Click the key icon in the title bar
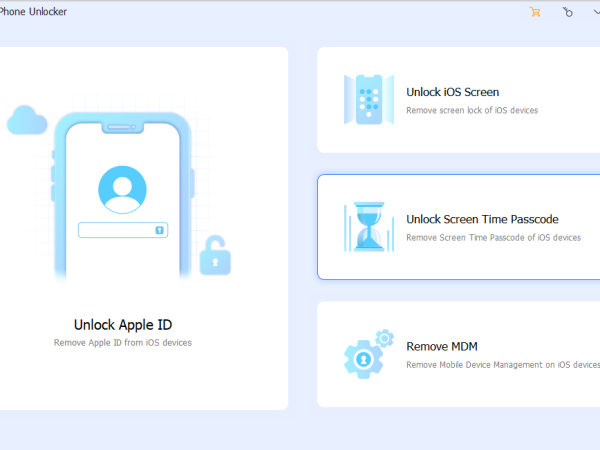The width and height of the screenshot is (600, 450). (567, 12)
